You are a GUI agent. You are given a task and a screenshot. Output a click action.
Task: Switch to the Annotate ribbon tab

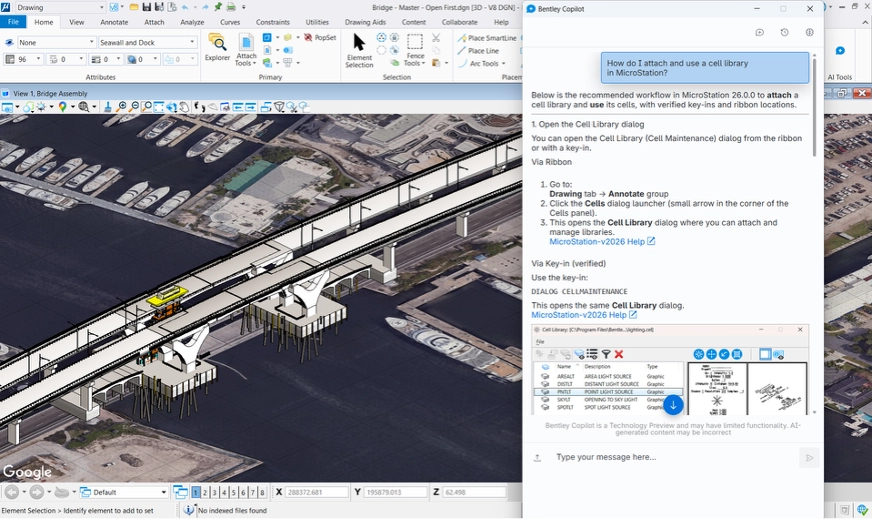114,22
